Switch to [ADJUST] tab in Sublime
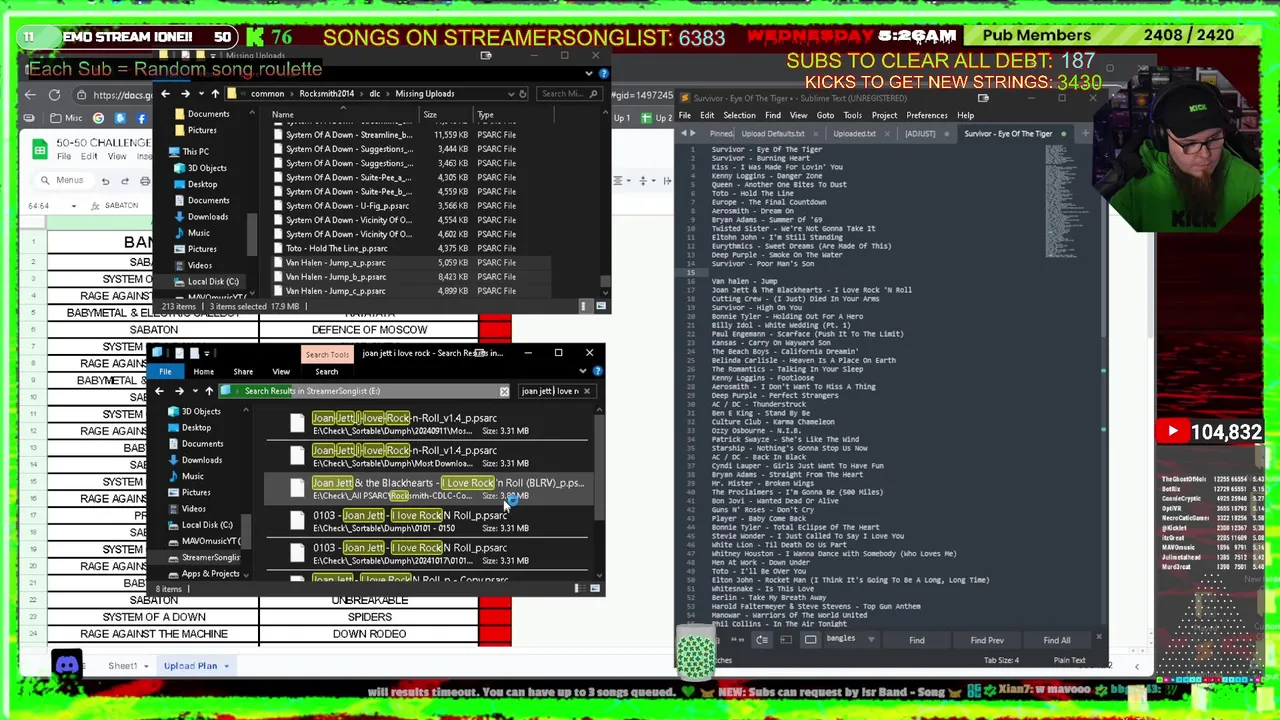This screenshot has width=1280, height=720. pyautogui.click(x=919, y=134)
